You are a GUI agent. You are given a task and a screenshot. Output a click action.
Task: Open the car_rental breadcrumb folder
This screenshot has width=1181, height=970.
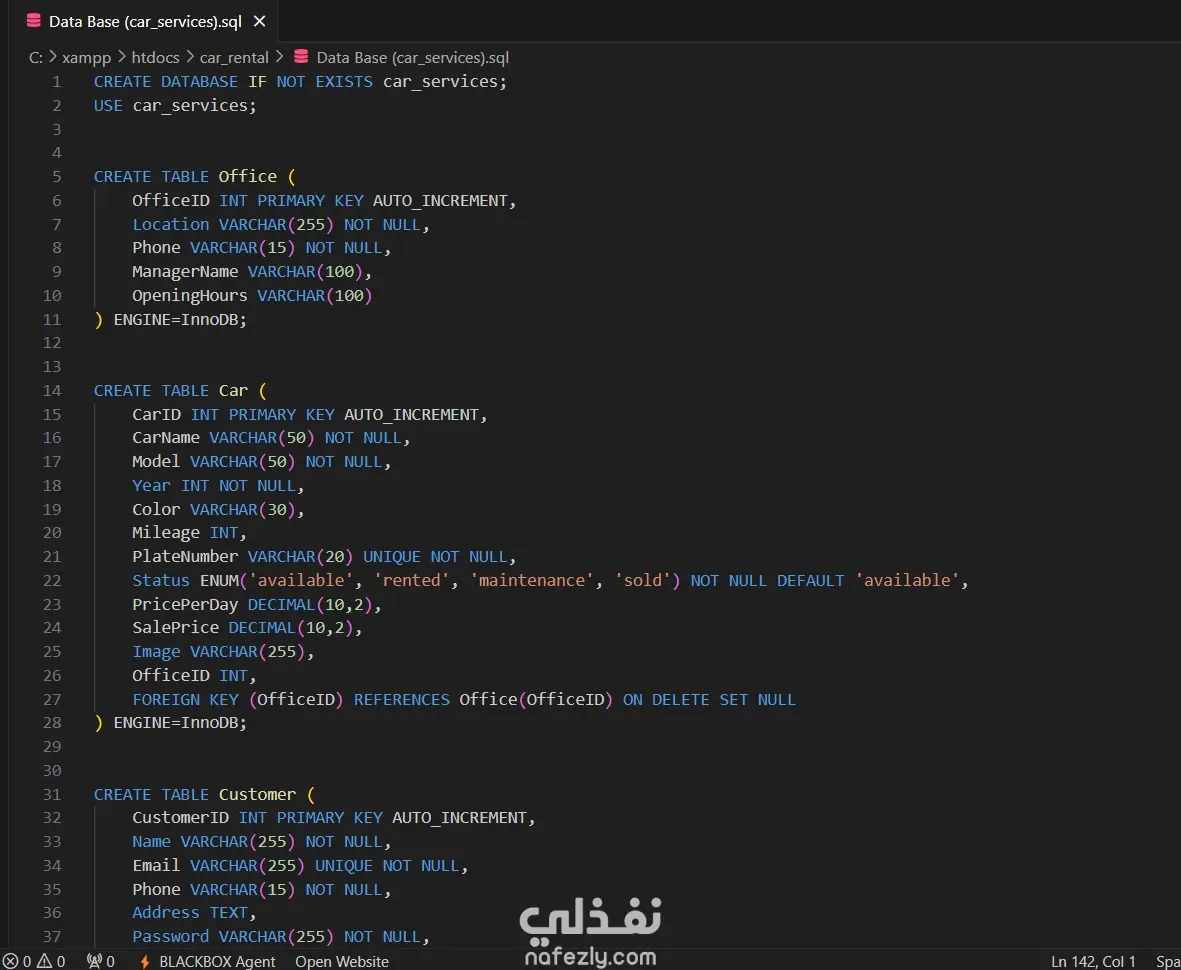pos(233,57)
